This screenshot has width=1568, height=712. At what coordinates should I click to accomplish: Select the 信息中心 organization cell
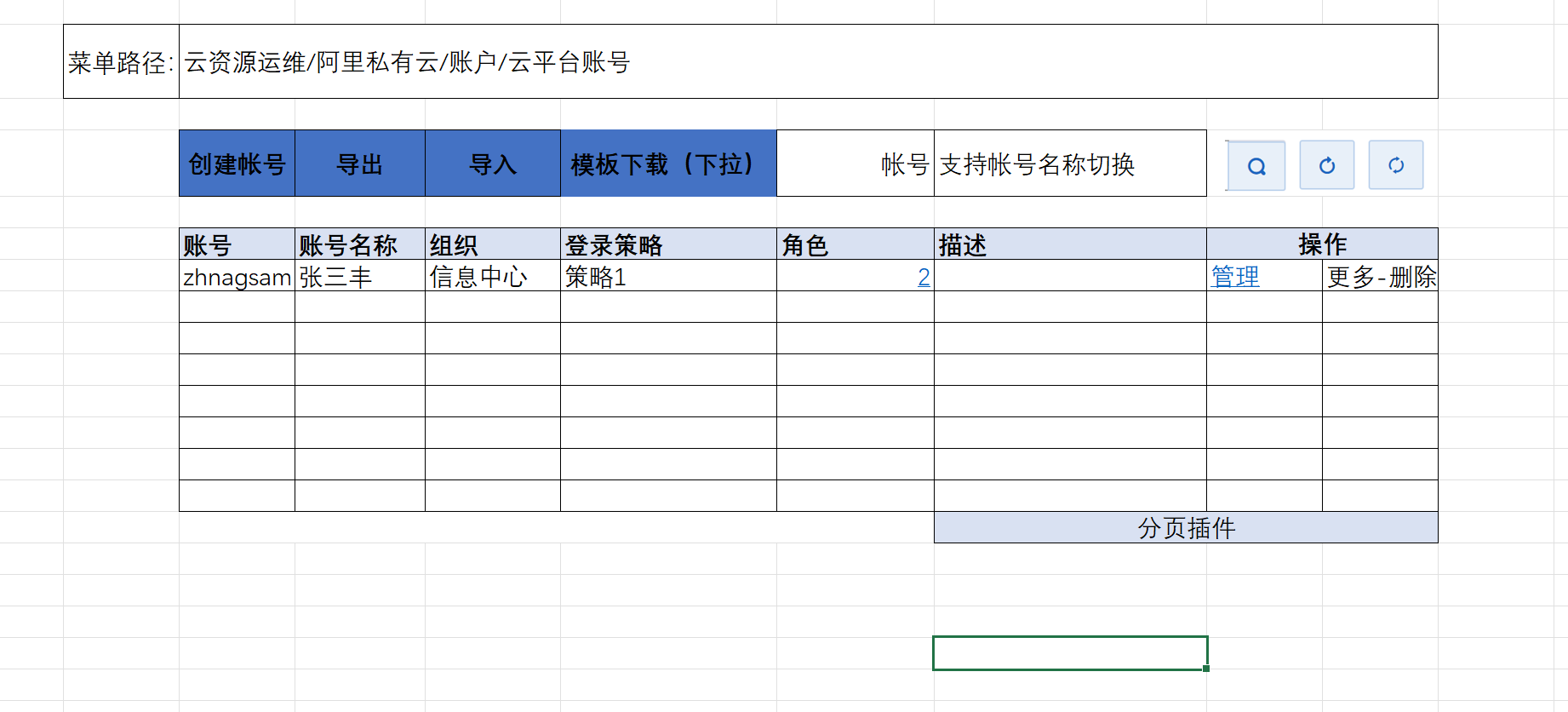492,276
